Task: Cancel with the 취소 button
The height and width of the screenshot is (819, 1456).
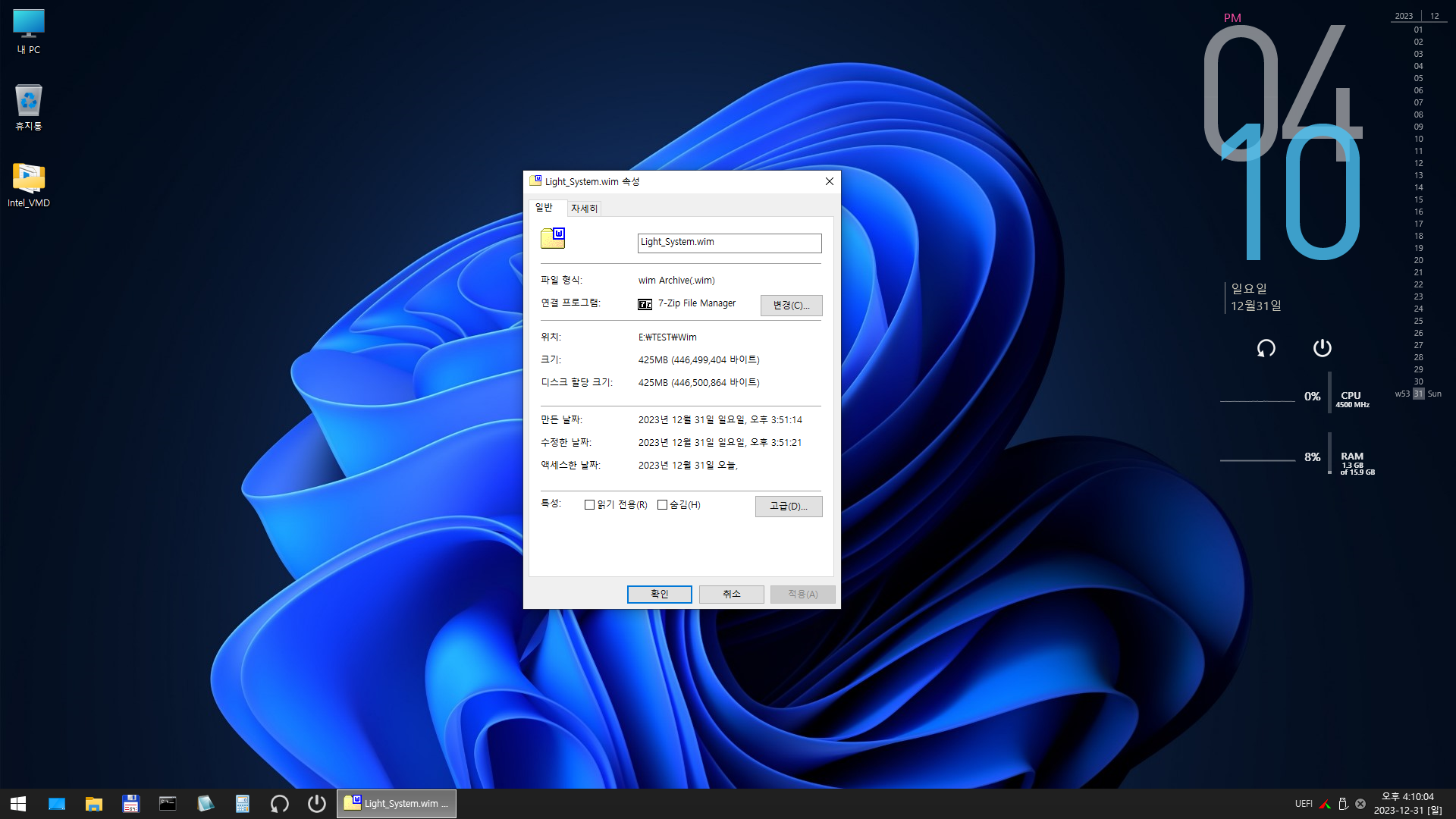Action: coord(731,595)
